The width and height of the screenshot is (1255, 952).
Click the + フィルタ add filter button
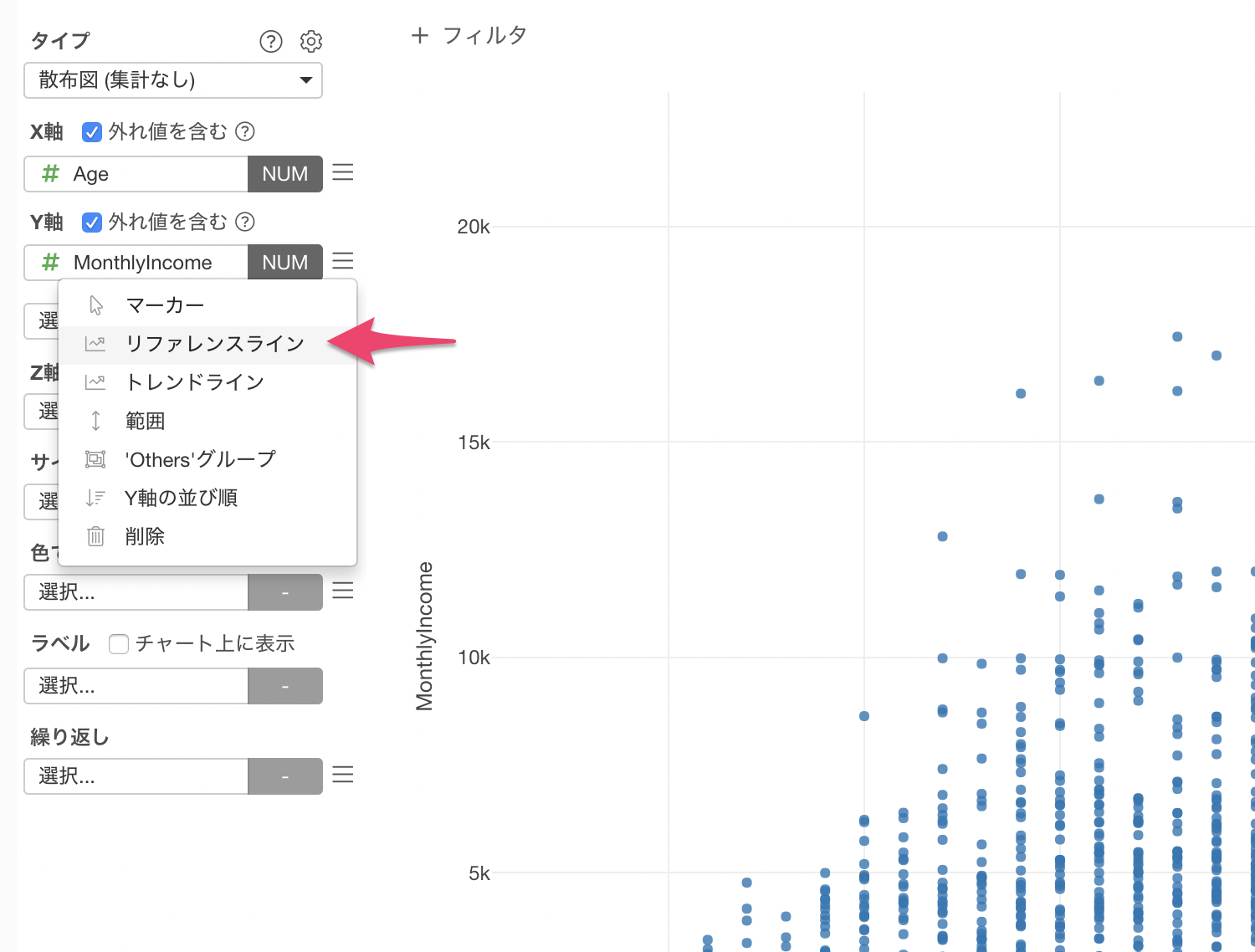pyautogui.click(x=469, y=35)
